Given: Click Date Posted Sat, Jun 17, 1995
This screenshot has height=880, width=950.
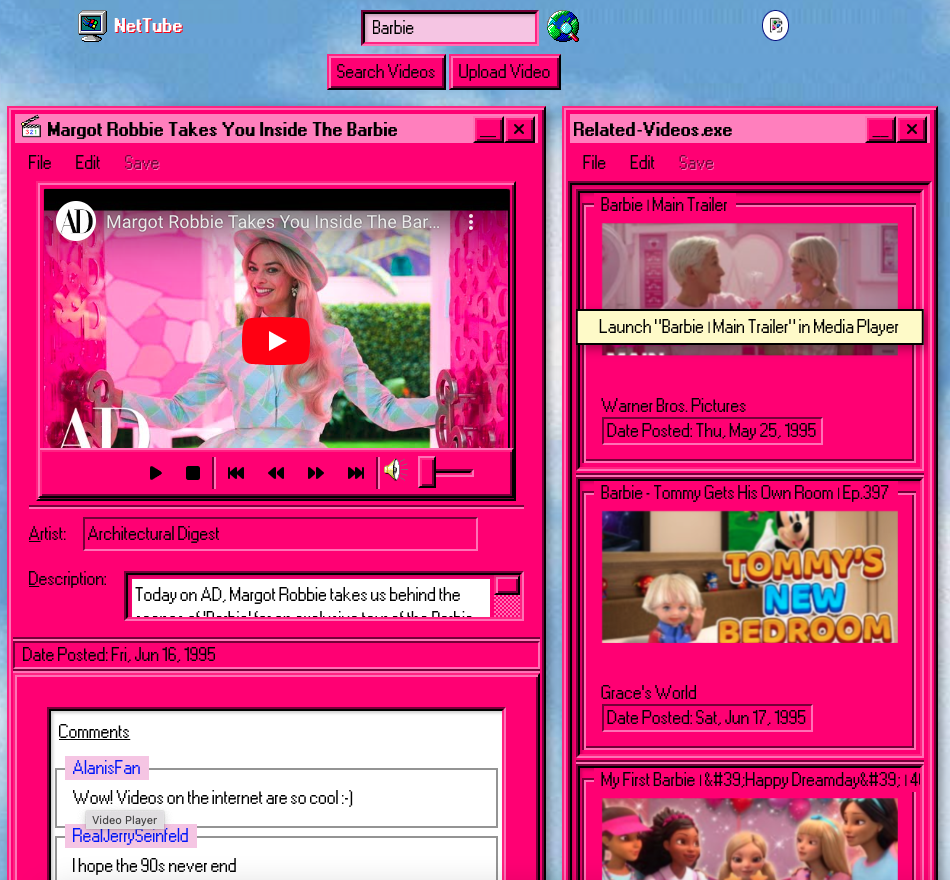Looking at the screenshot, I should (706, 718).
